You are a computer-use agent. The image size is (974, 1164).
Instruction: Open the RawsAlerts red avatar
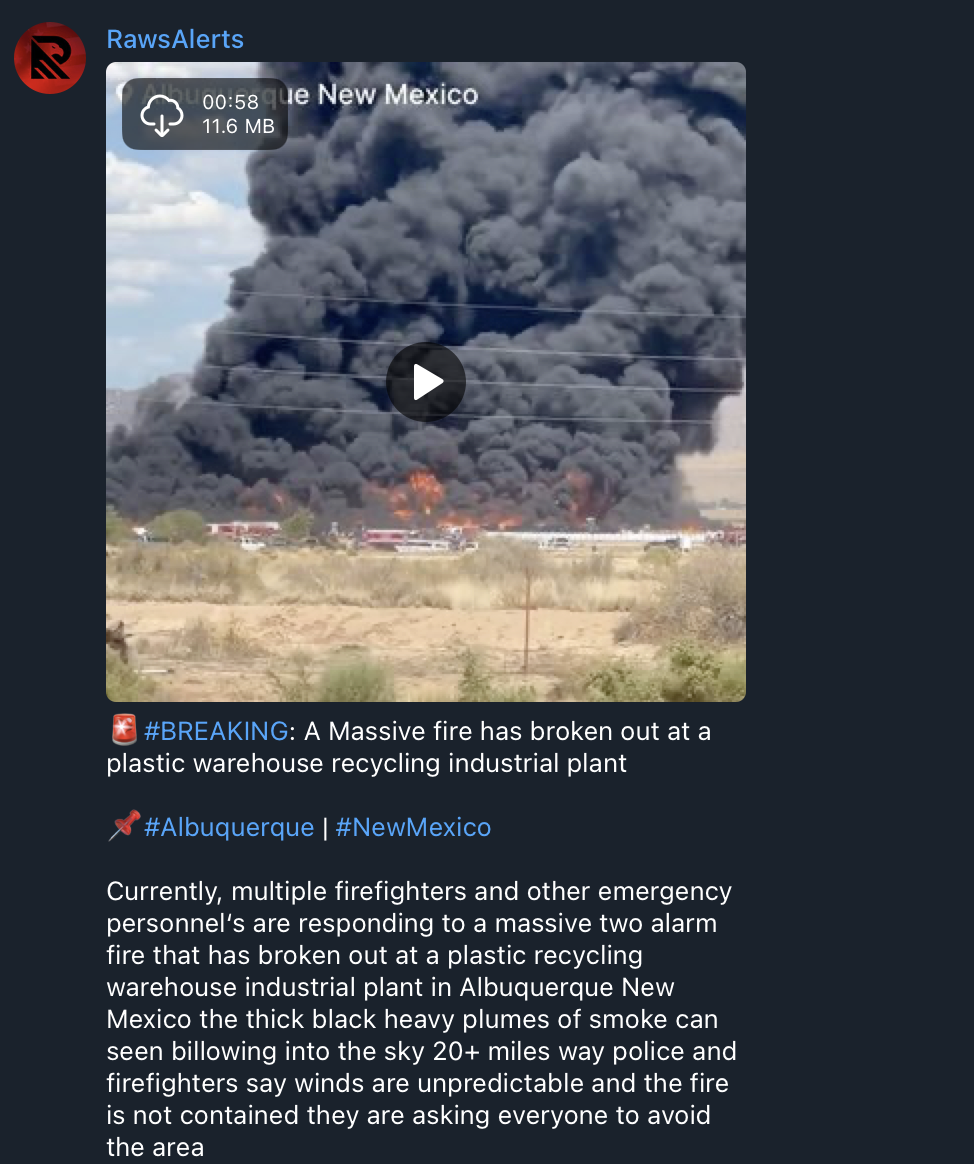coord(50,58)
